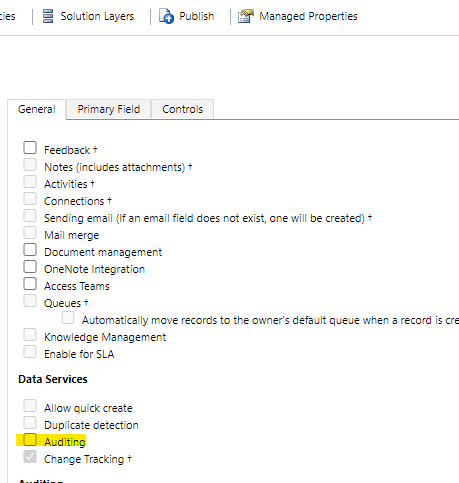Click the Solution Layers icon
Image resolution: width=459 pixels, height=483 pixels.
pyautogui.click(x=48, y=16)
